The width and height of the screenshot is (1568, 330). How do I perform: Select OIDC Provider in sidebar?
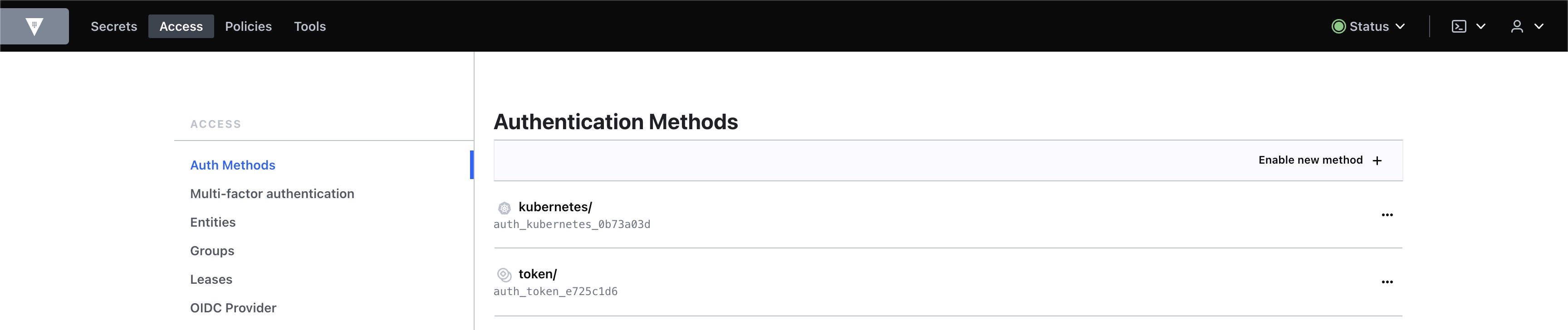233,307
